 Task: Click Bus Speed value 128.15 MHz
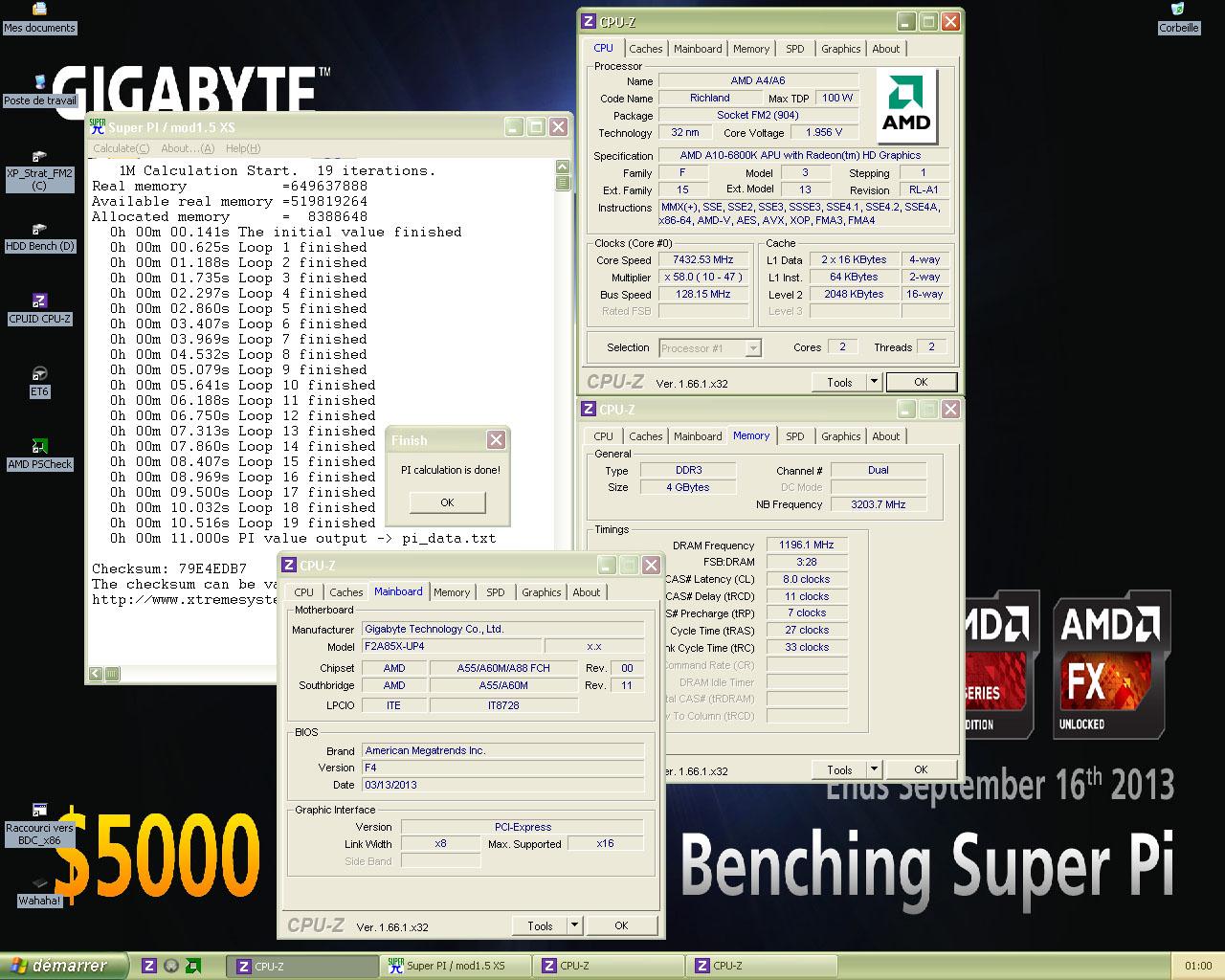(x=703, y=294)
